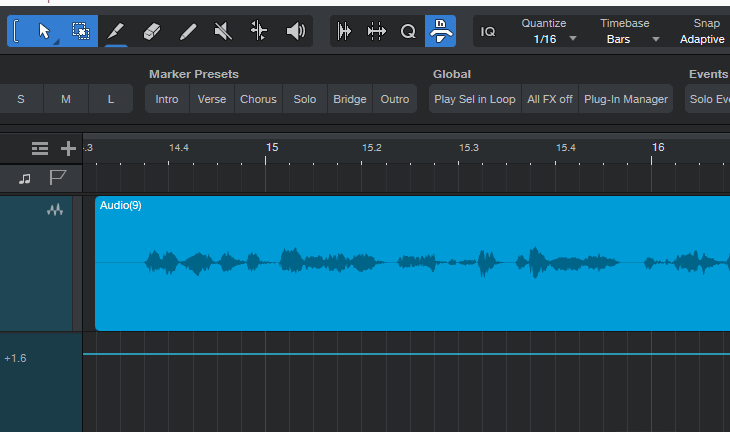Open the Snap Adaptive dropdown

[x=703, y=39]
